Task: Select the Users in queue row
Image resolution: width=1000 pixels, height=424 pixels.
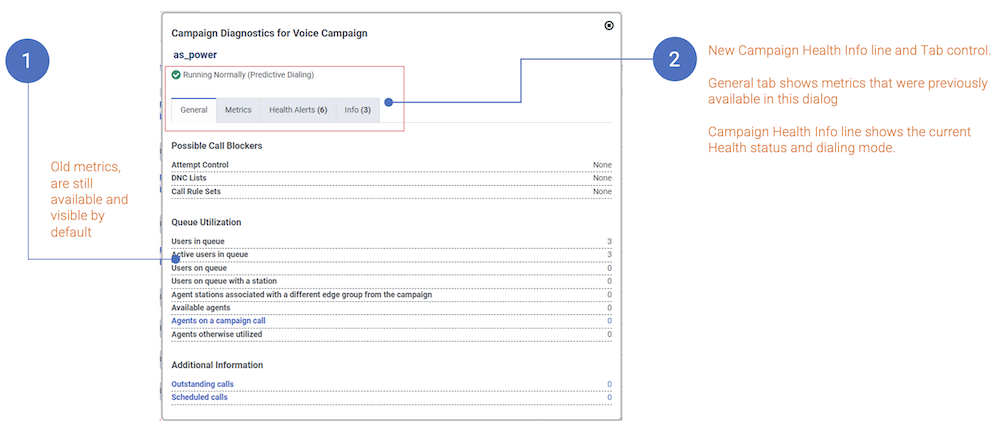Action: (x=392, y=241)
